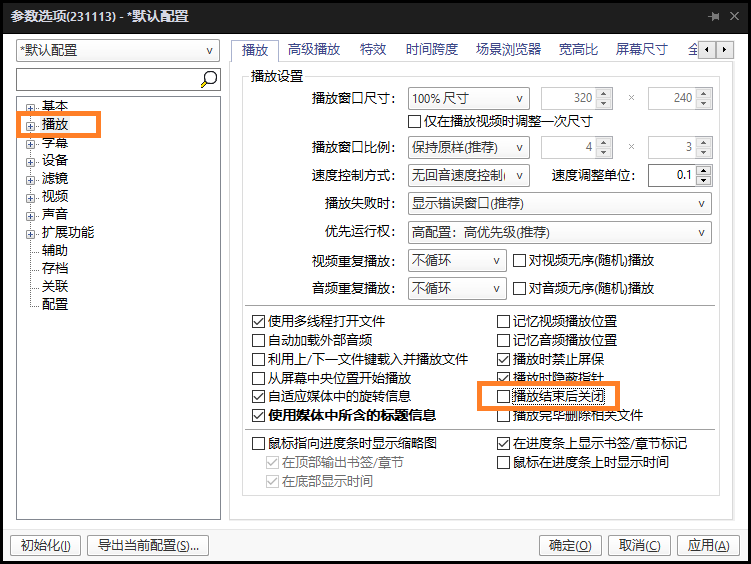Toggle 对音频无序(随机)播放 checkbox
Viewport: 751px width, 564px height.
(519, 289)
